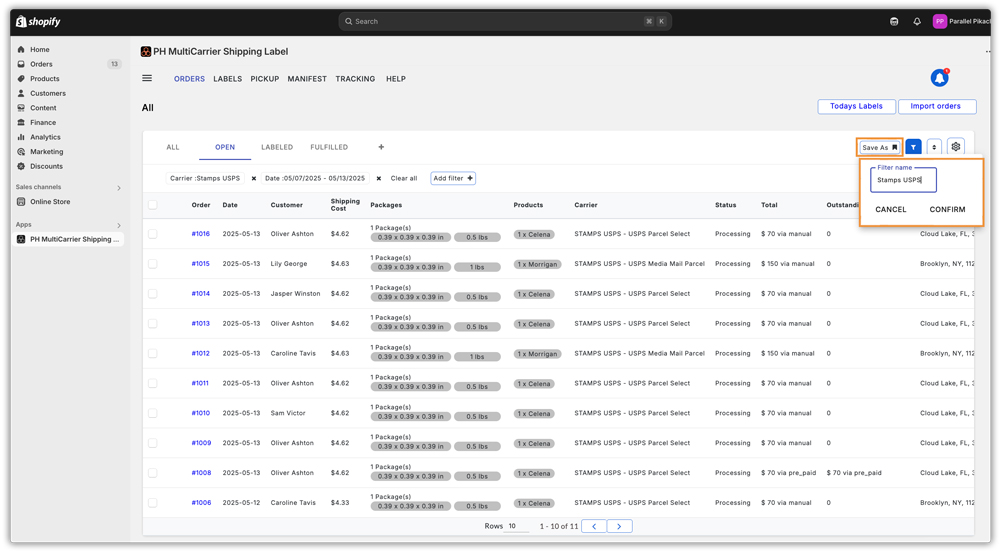Open the Analytics sidebar item
1000x553 pixels.
point(45,137)
